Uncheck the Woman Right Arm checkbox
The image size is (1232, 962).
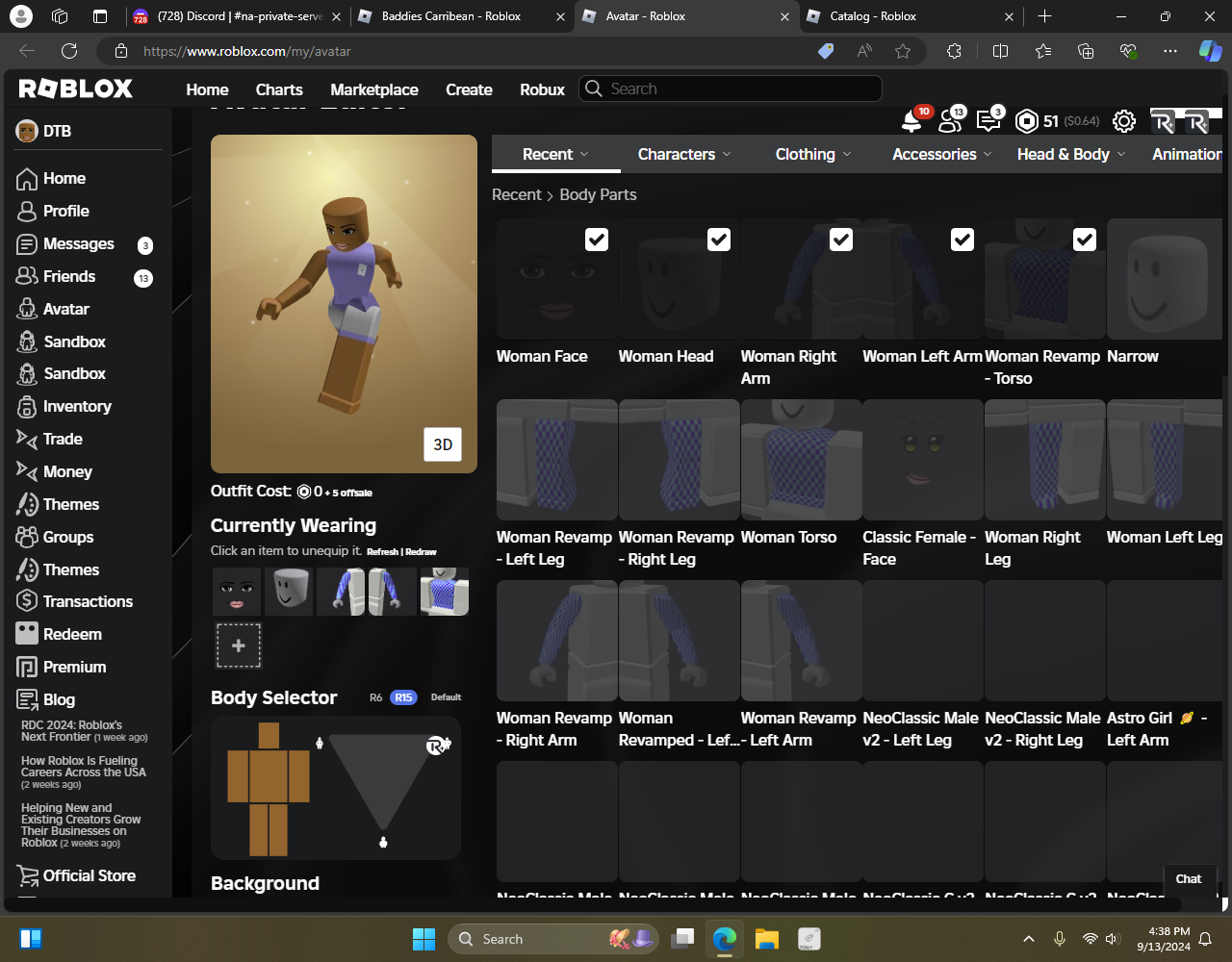[x=841, y=240]
